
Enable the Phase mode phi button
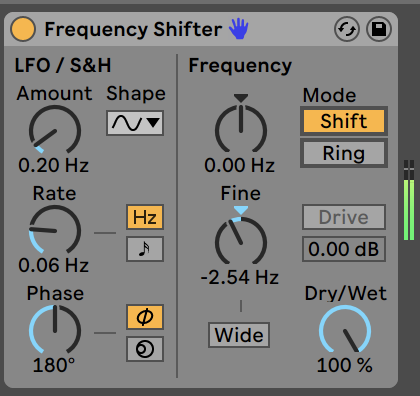tap(145, 317)
